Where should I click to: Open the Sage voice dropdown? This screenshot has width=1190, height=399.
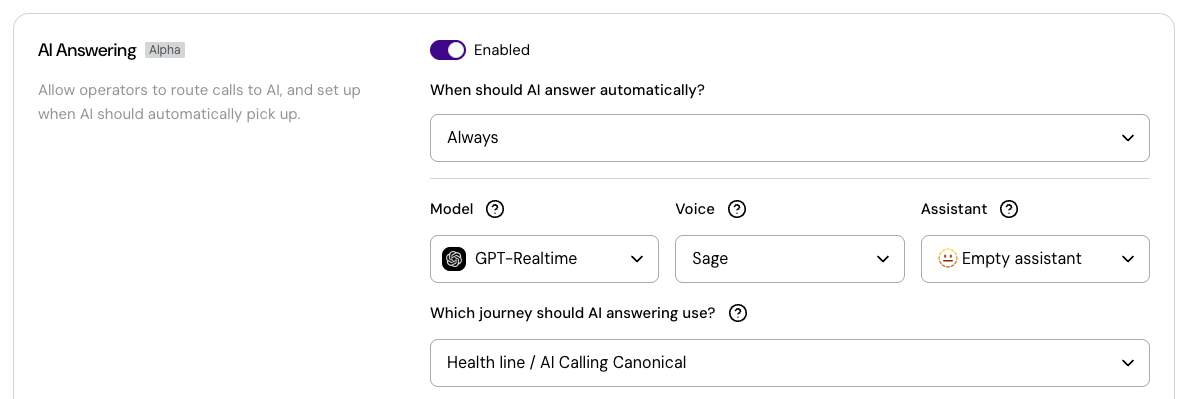(x=789, y=259)
